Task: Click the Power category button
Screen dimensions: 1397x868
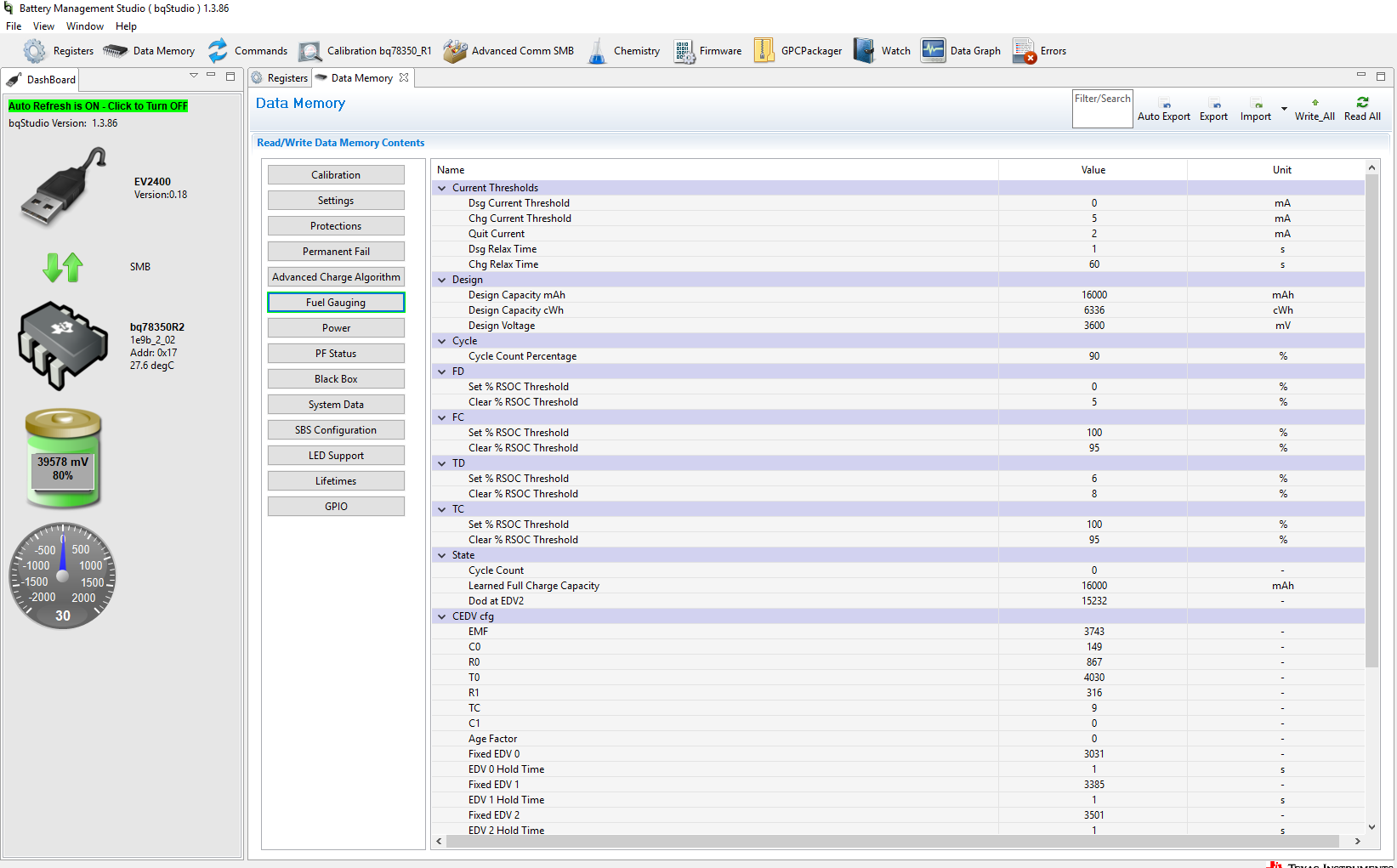Action: point(336,328)
